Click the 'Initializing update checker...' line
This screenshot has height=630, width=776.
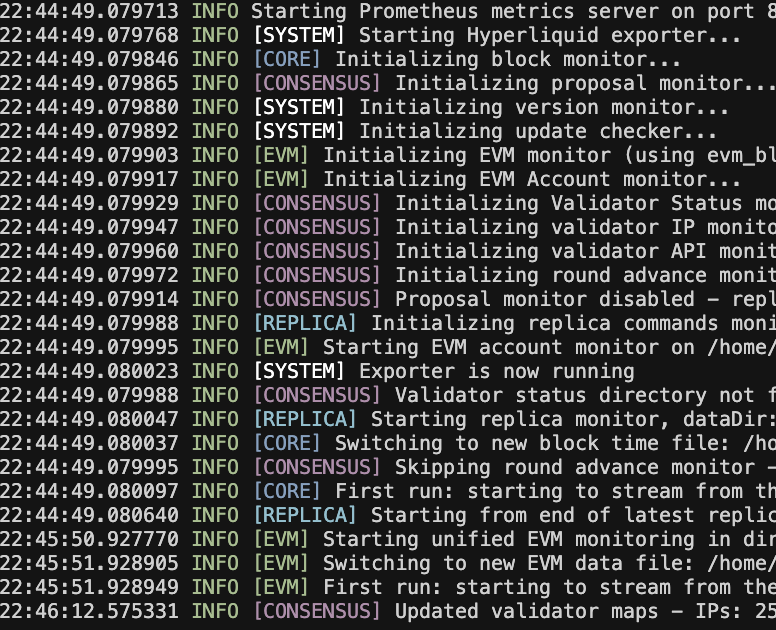[538, 132]
